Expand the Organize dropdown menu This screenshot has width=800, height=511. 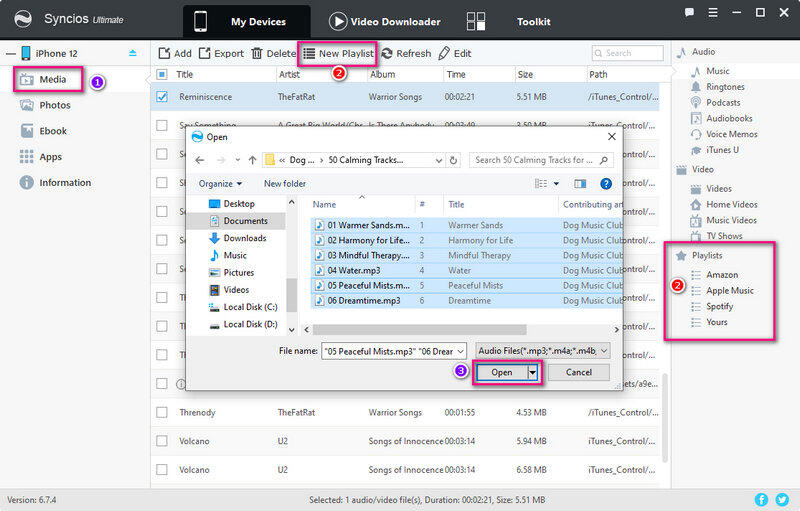(220, 184)
